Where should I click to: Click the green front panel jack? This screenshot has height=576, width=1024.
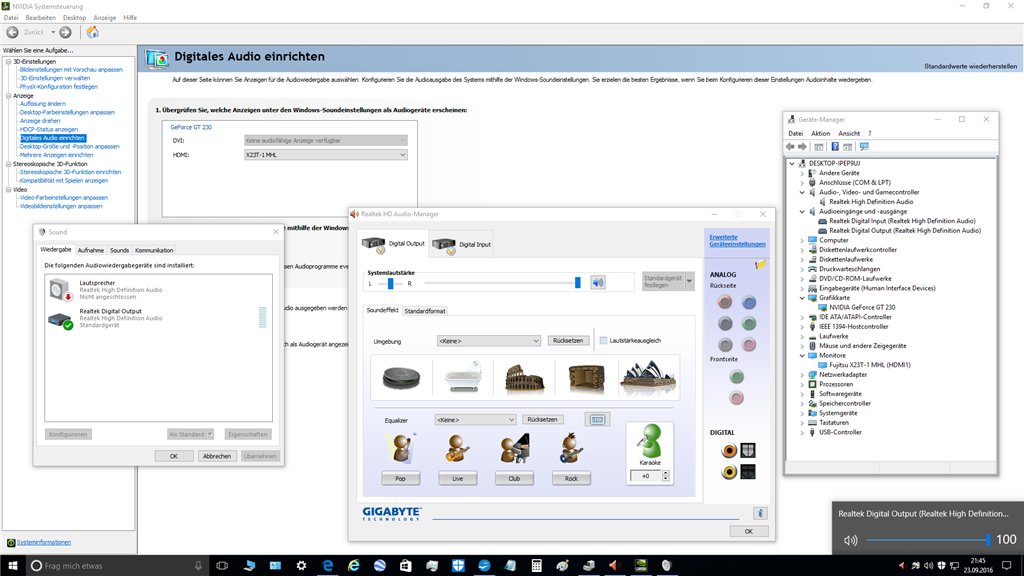pos(737,377)
